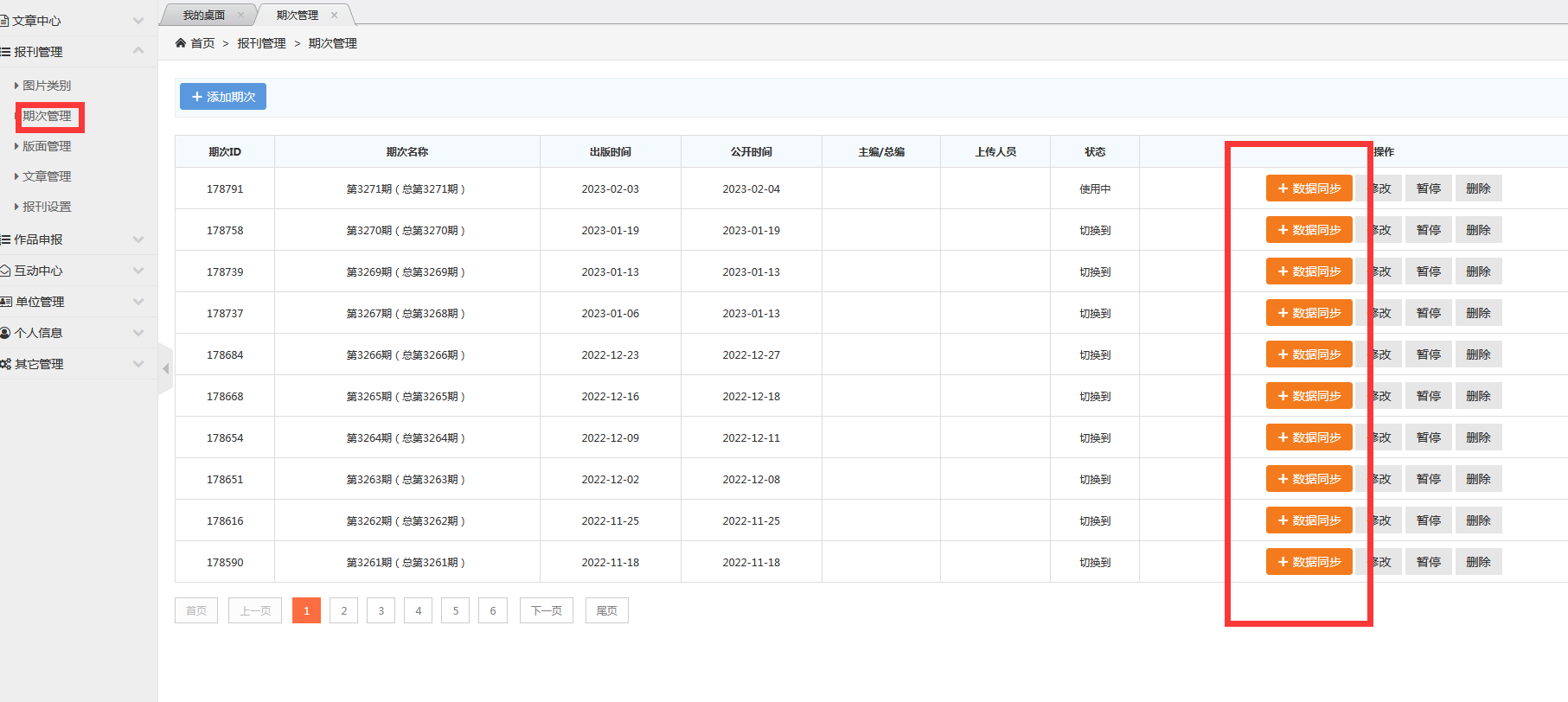Open 图片类别 in the sidebar
Image resolution: width=1568 pixels, height=702 pixels.
(47, 86)
